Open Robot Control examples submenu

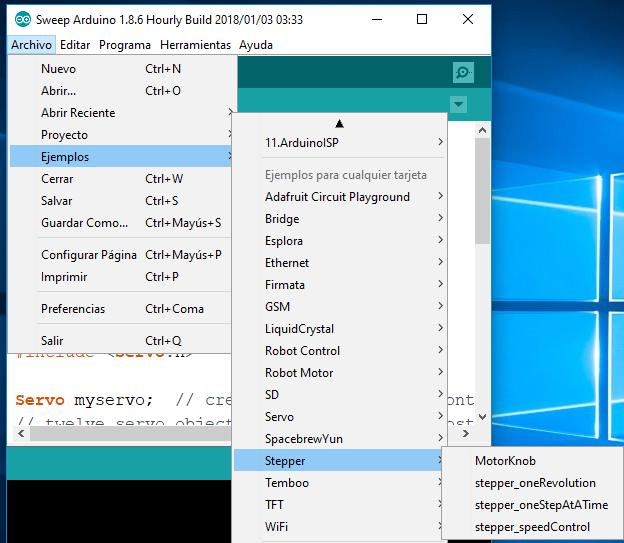click(x=339, y=351)
